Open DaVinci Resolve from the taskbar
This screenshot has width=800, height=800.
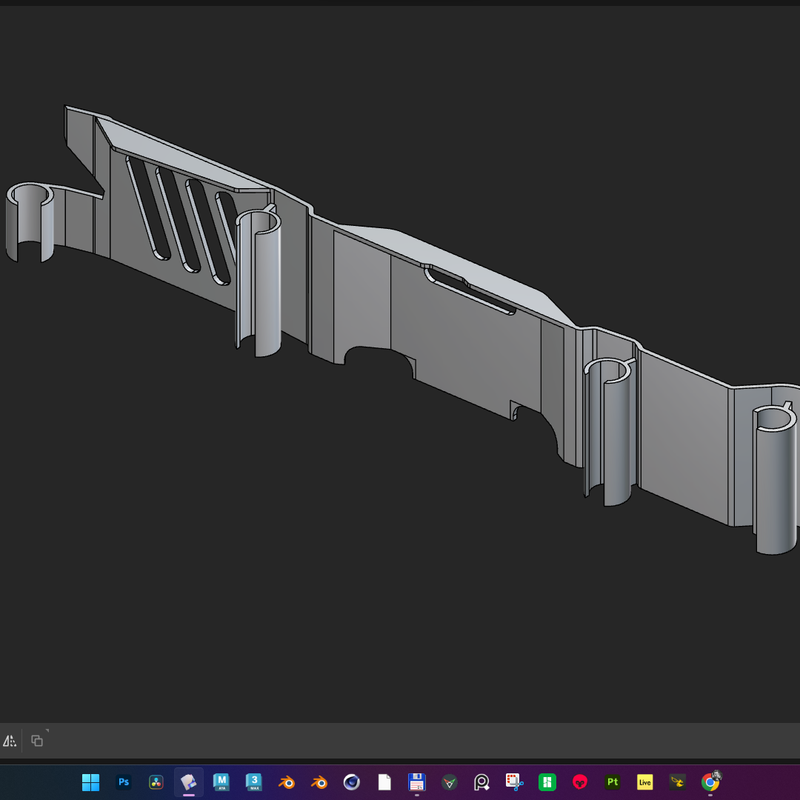click(x=156, y=782)
